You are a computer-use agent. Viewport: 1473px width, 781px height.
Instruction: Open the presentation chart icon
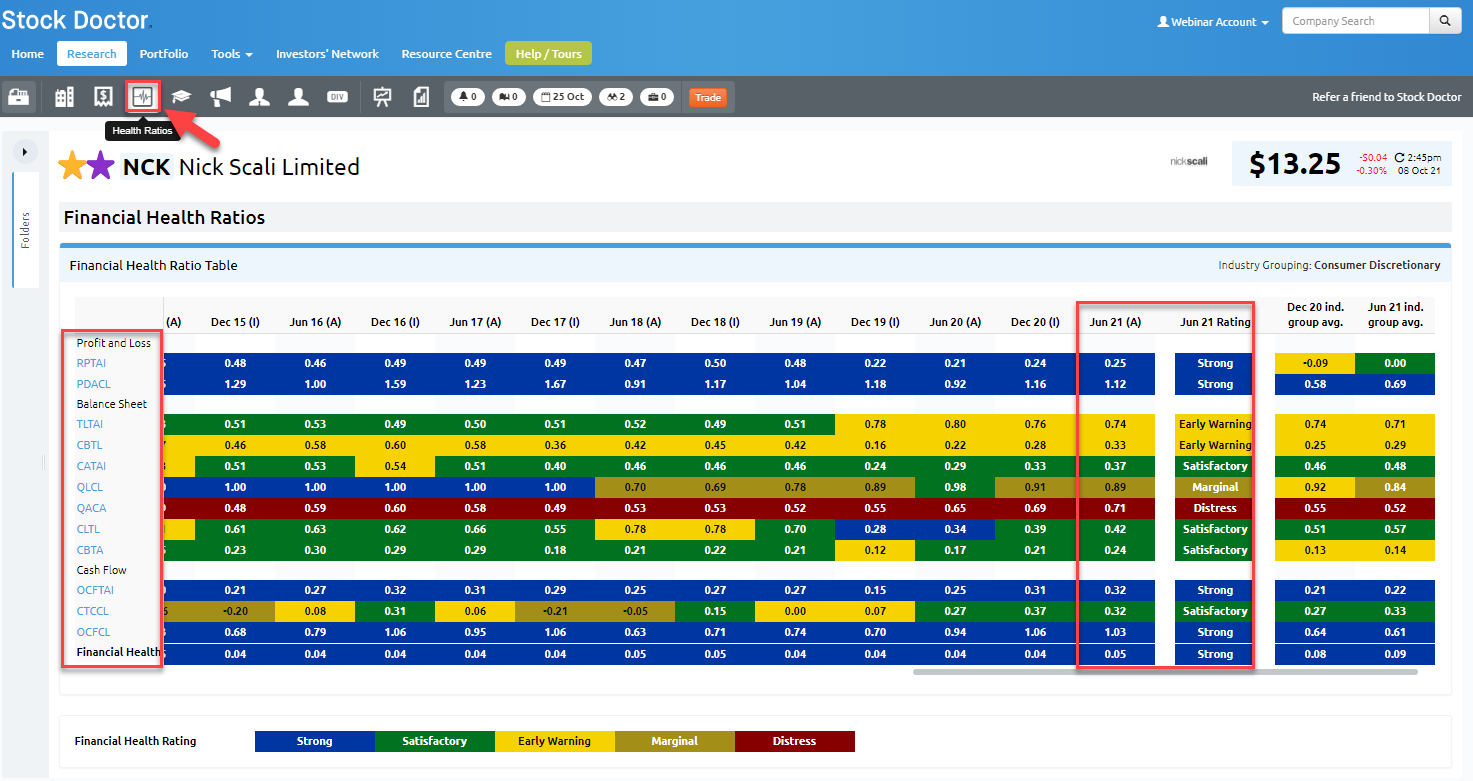[382, 97]
